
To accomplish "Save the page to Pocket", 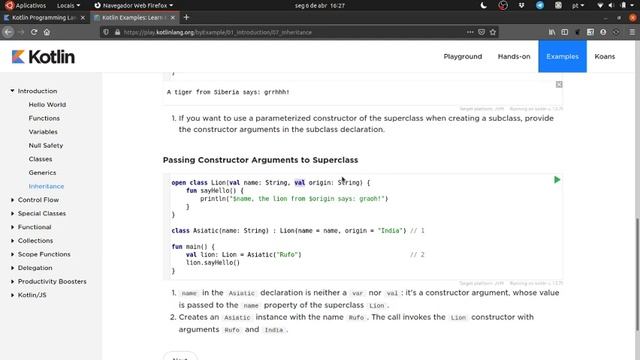I will [482, 32].
